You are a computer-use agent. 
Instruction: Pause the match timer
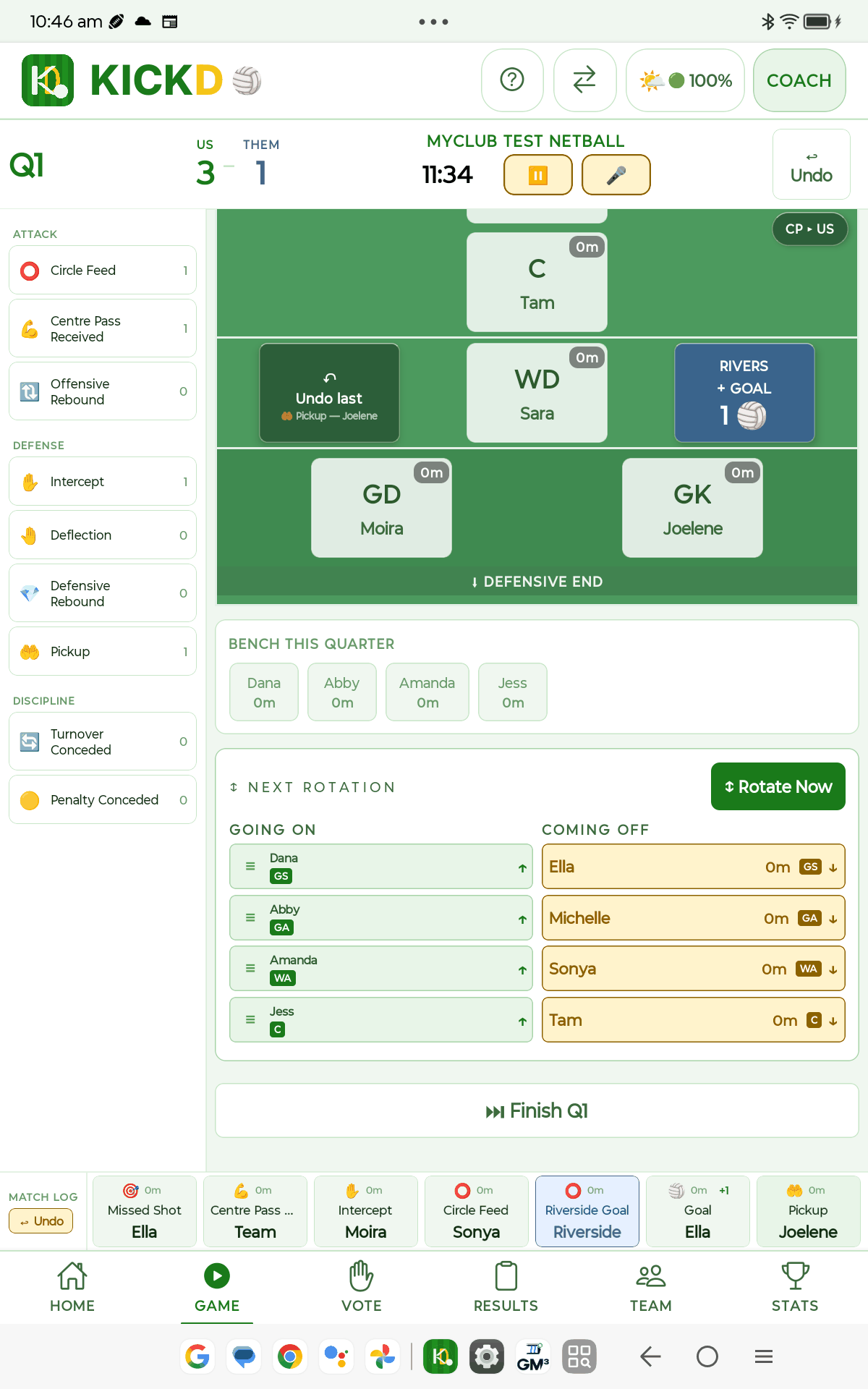[x=538, y=175]
